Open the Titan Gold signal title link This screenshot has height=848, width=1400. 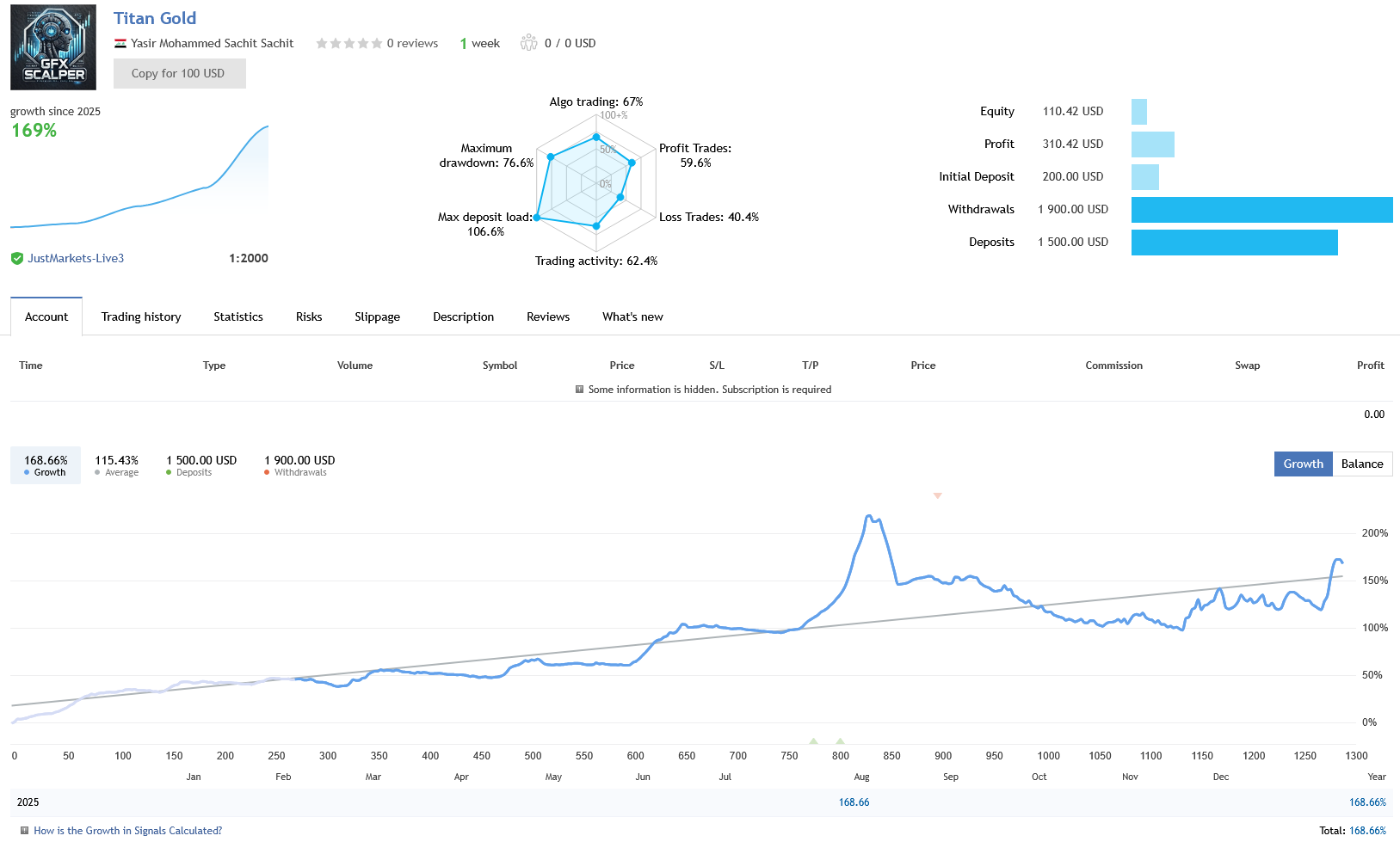[155, 18]
